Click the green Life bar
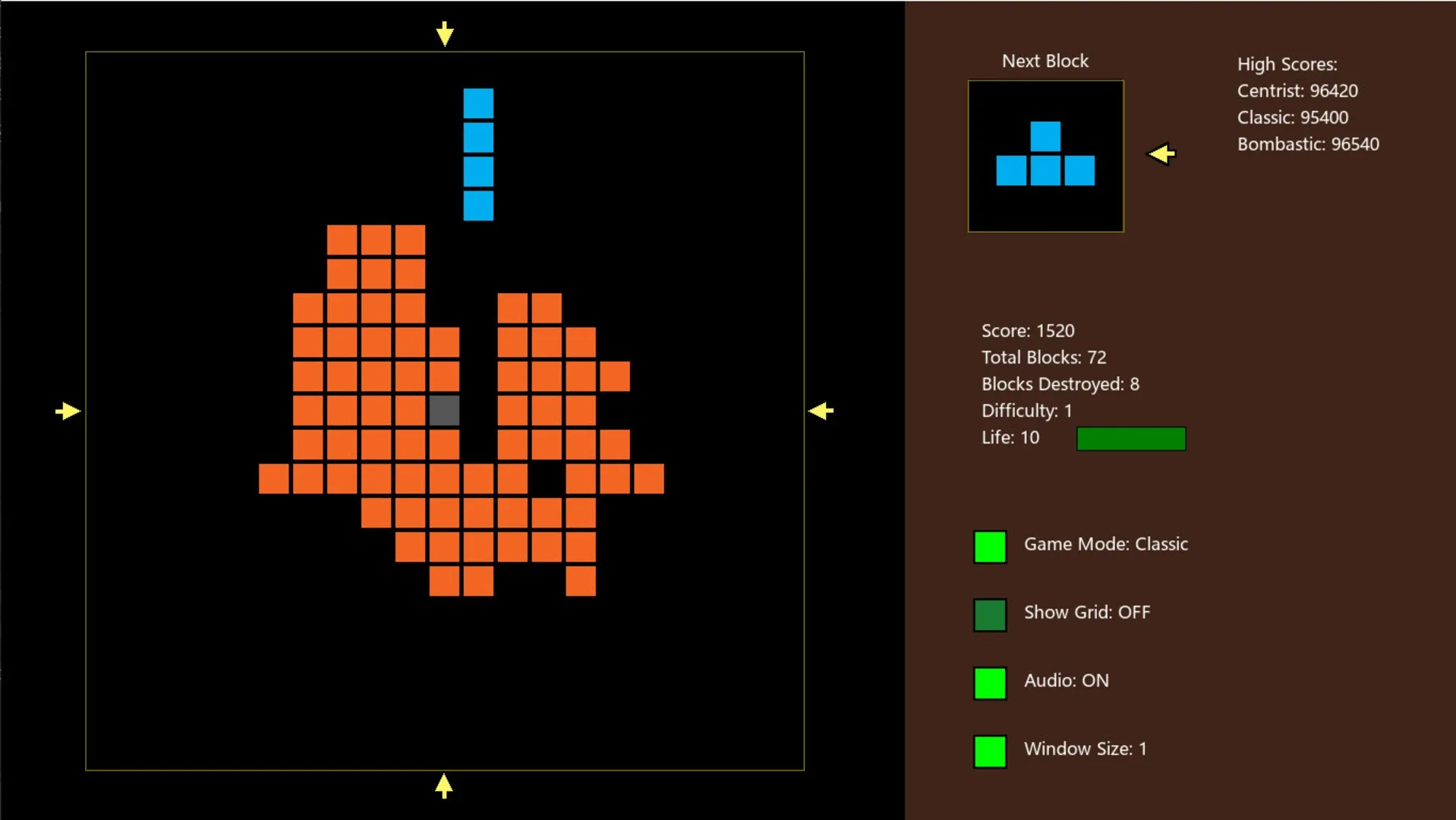The image size is (1456, 820). pos(1130,439)
